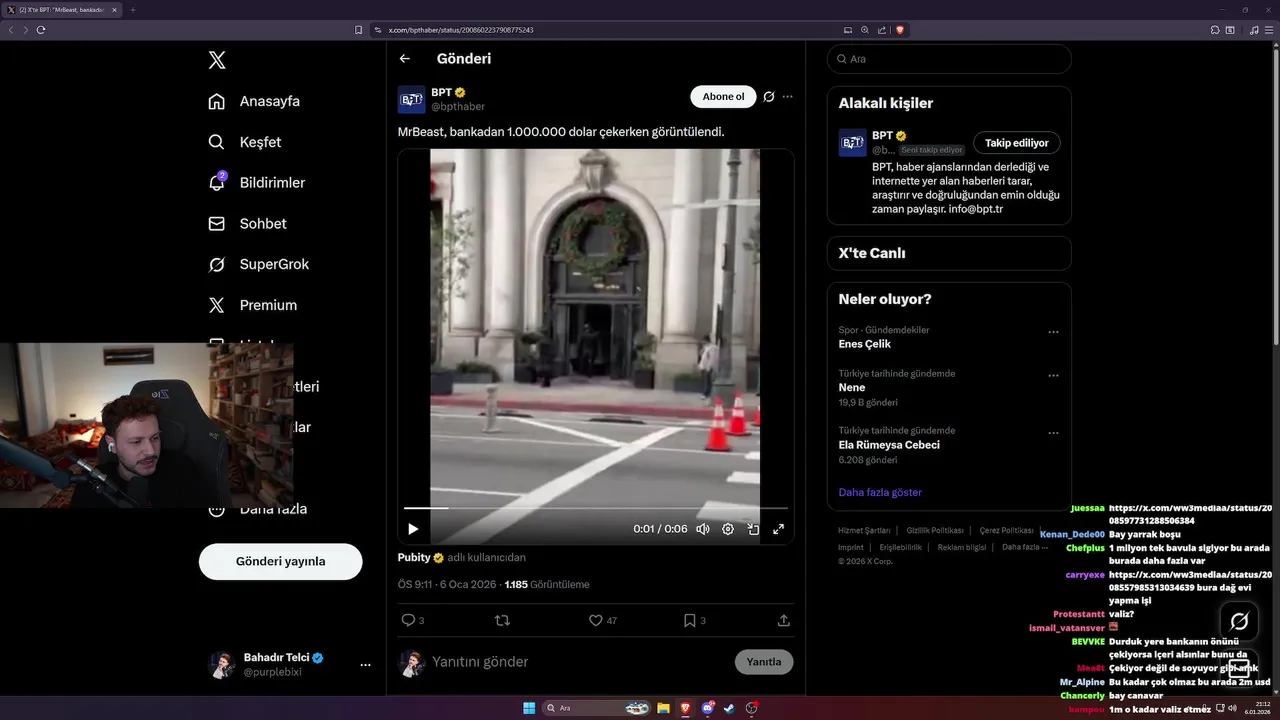Open Bahadır Telci account menu
The image size is (1280, 720).
point(290,665)
